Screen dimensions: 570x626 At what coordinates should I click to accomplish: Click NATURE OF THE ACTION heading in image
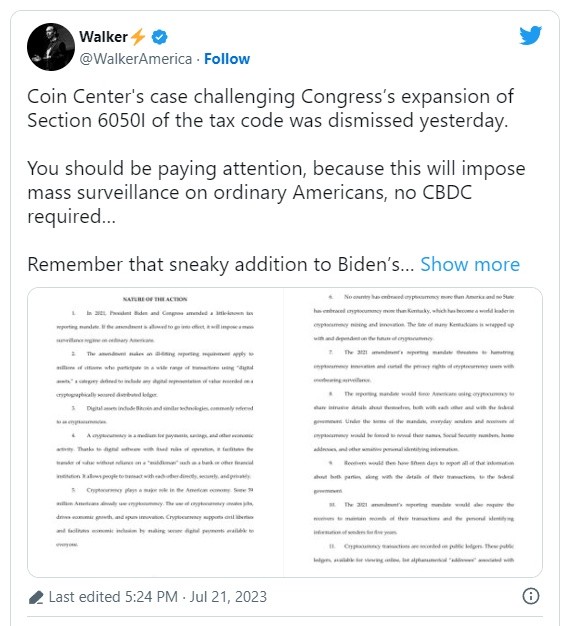tap(155, 299)
